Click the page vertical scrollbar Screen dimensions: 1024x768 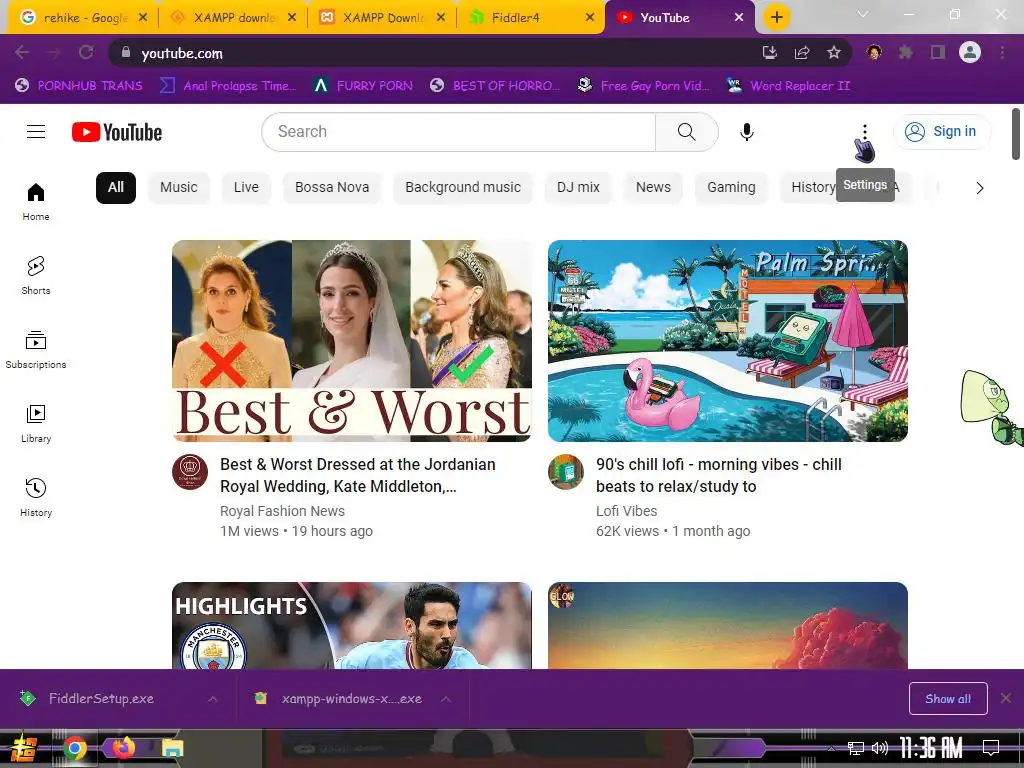click(x=1016, y=134)
